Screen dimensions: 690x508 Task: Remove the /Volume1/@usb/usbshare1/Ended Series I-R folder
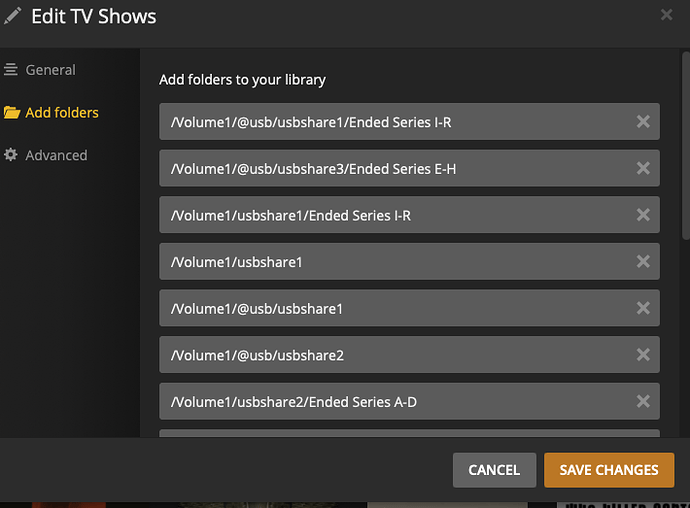[x=643, y=122]
